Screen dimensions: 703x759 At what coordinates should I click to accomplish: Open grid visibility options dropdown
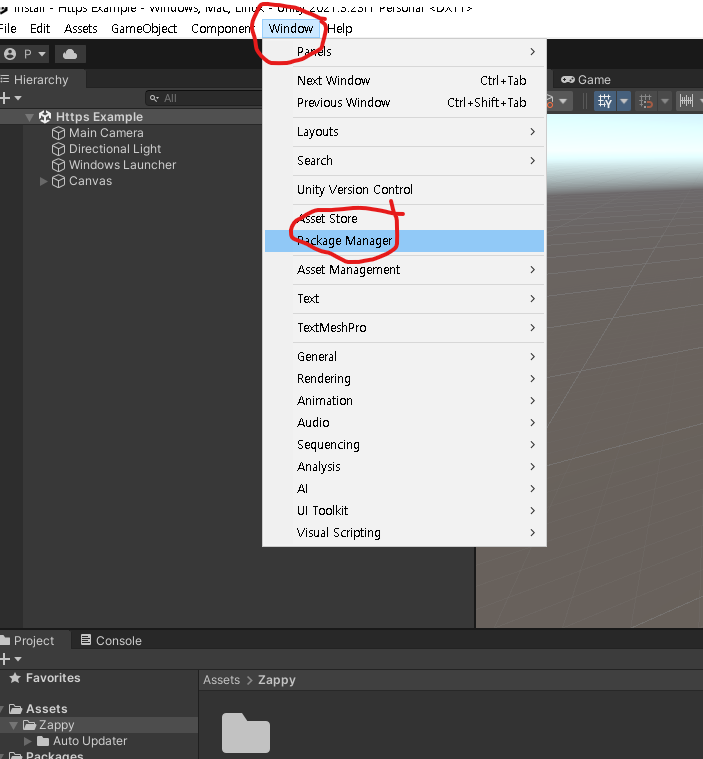pos(624,101)
